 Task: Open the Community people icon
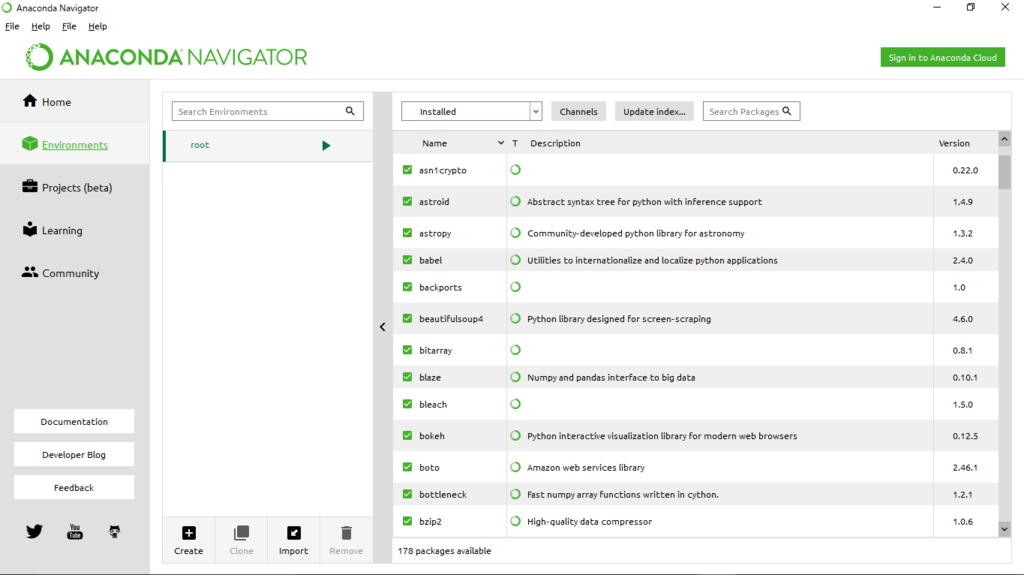(29, 272)
